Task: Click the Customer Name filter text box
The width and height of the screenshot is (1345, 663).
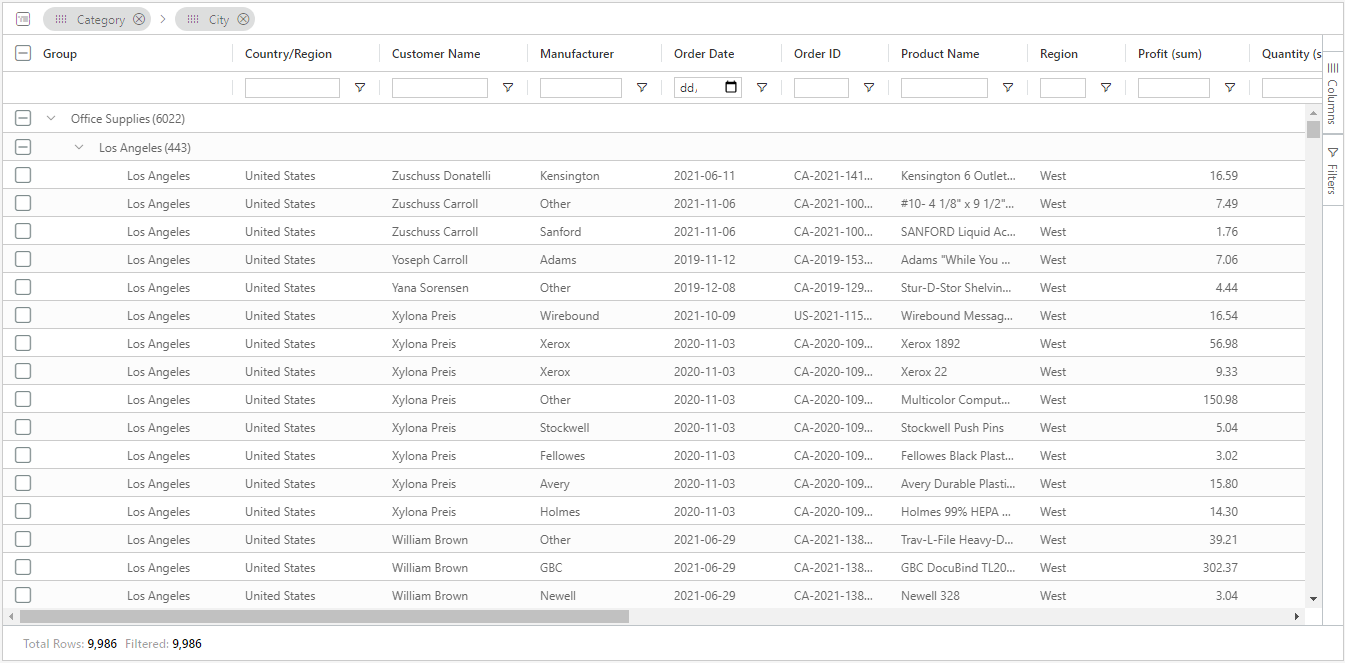Action: 440,88
